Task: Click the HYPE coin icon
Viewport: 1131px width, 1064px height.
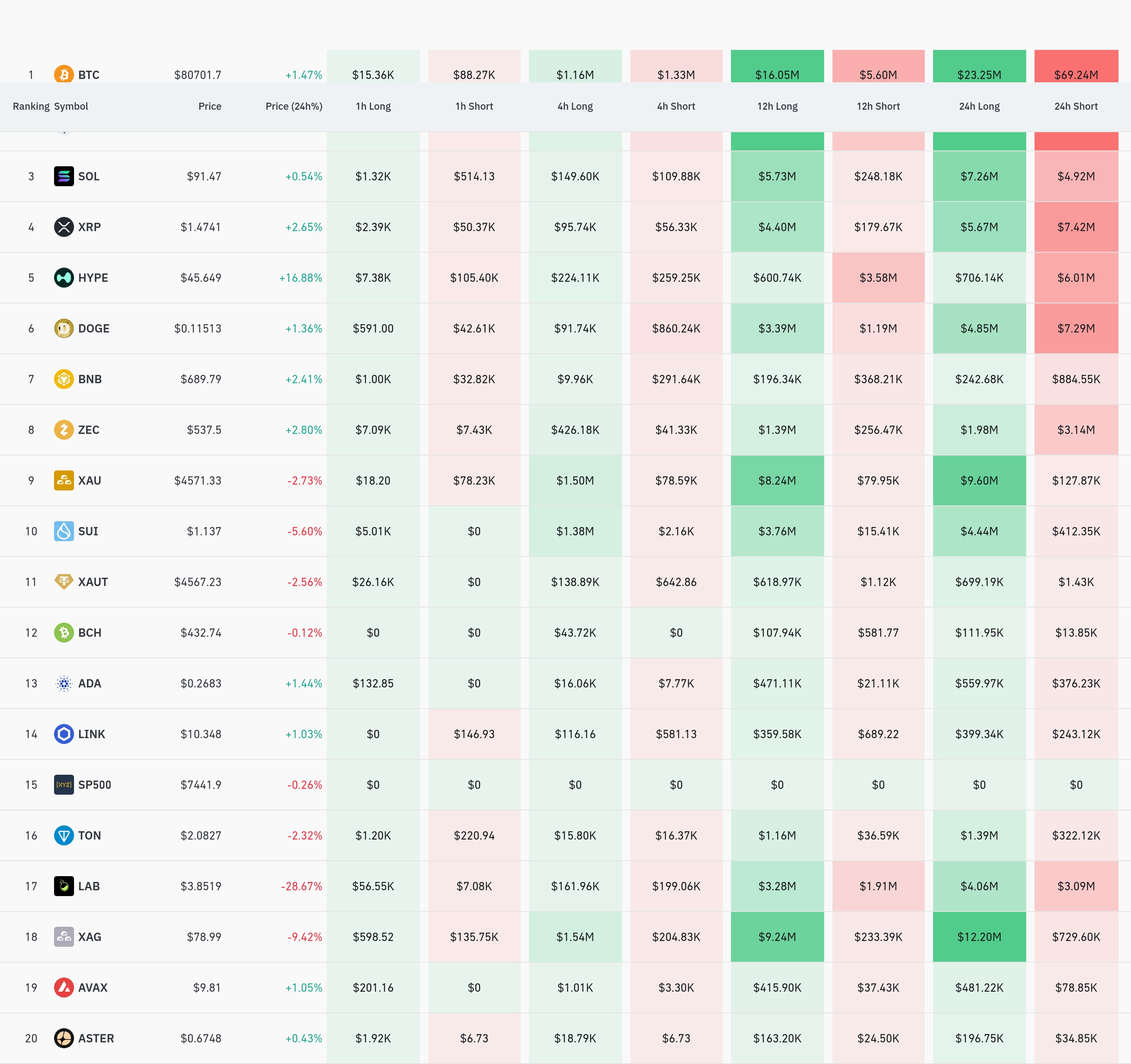Action: point(64,278)
